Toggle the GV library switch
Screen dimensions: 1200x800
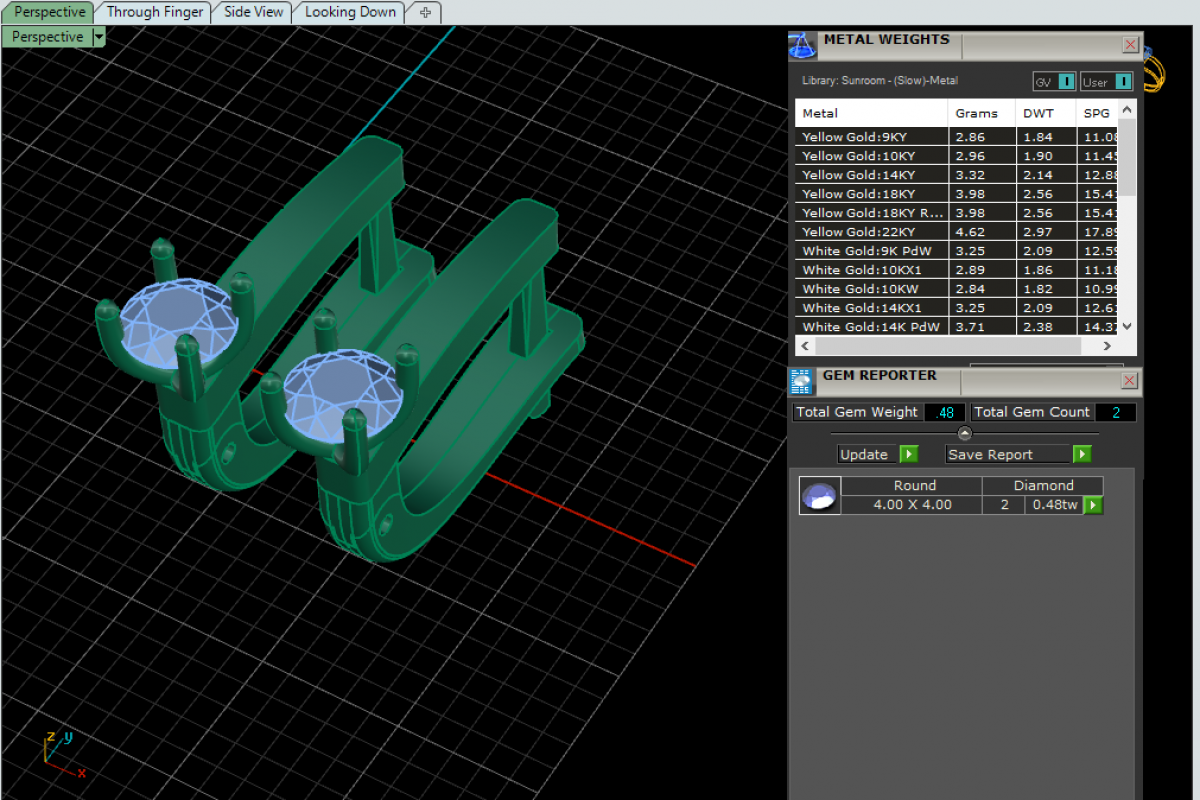click(1066, 82)
